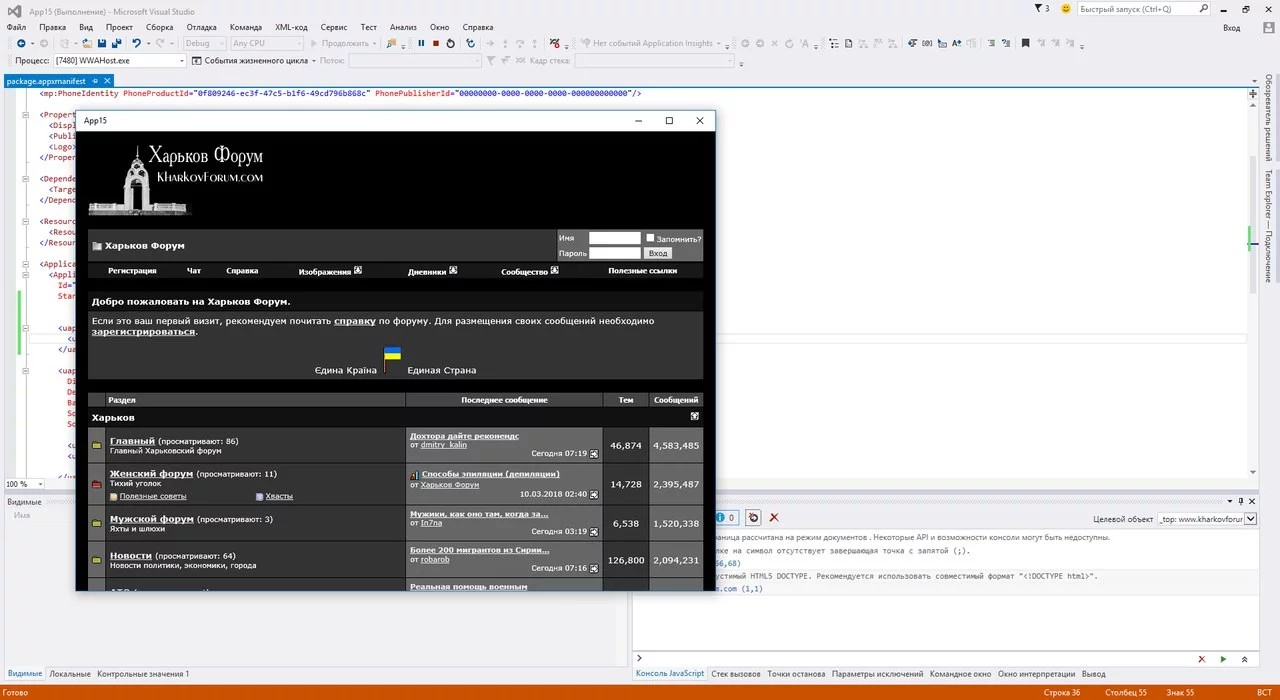The height and width of the screenshot is (700, 1280).
Task: Pause debugging with the Break All button
Action: (421, 43)
